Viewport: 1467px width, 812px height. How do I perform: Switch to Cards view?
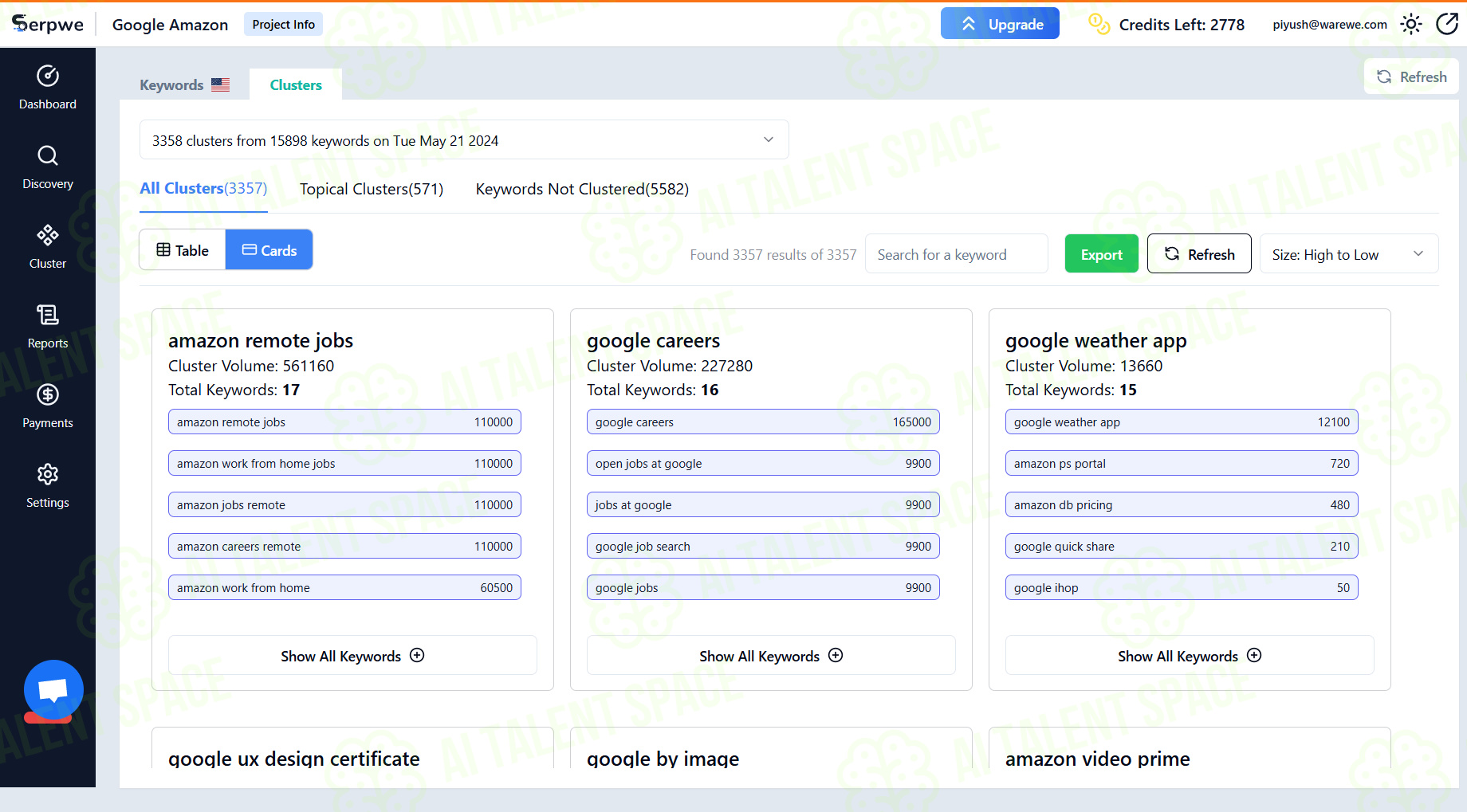pos(269,249)
